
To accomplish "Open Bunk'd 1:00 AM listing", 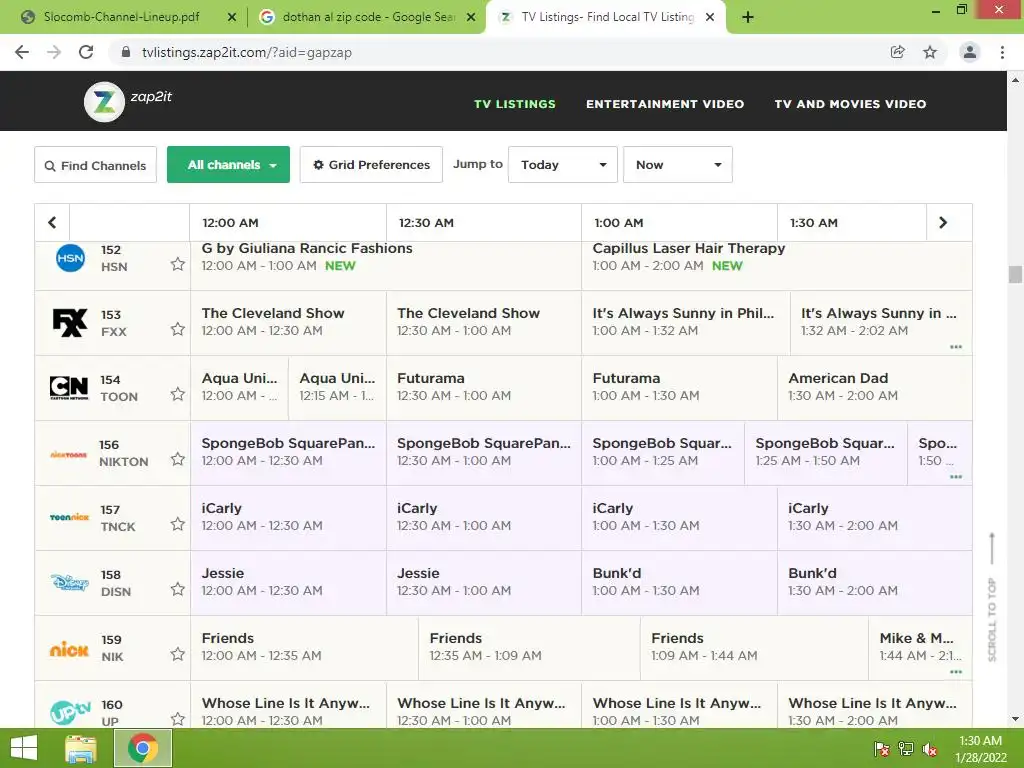I will tap(679, 582).
